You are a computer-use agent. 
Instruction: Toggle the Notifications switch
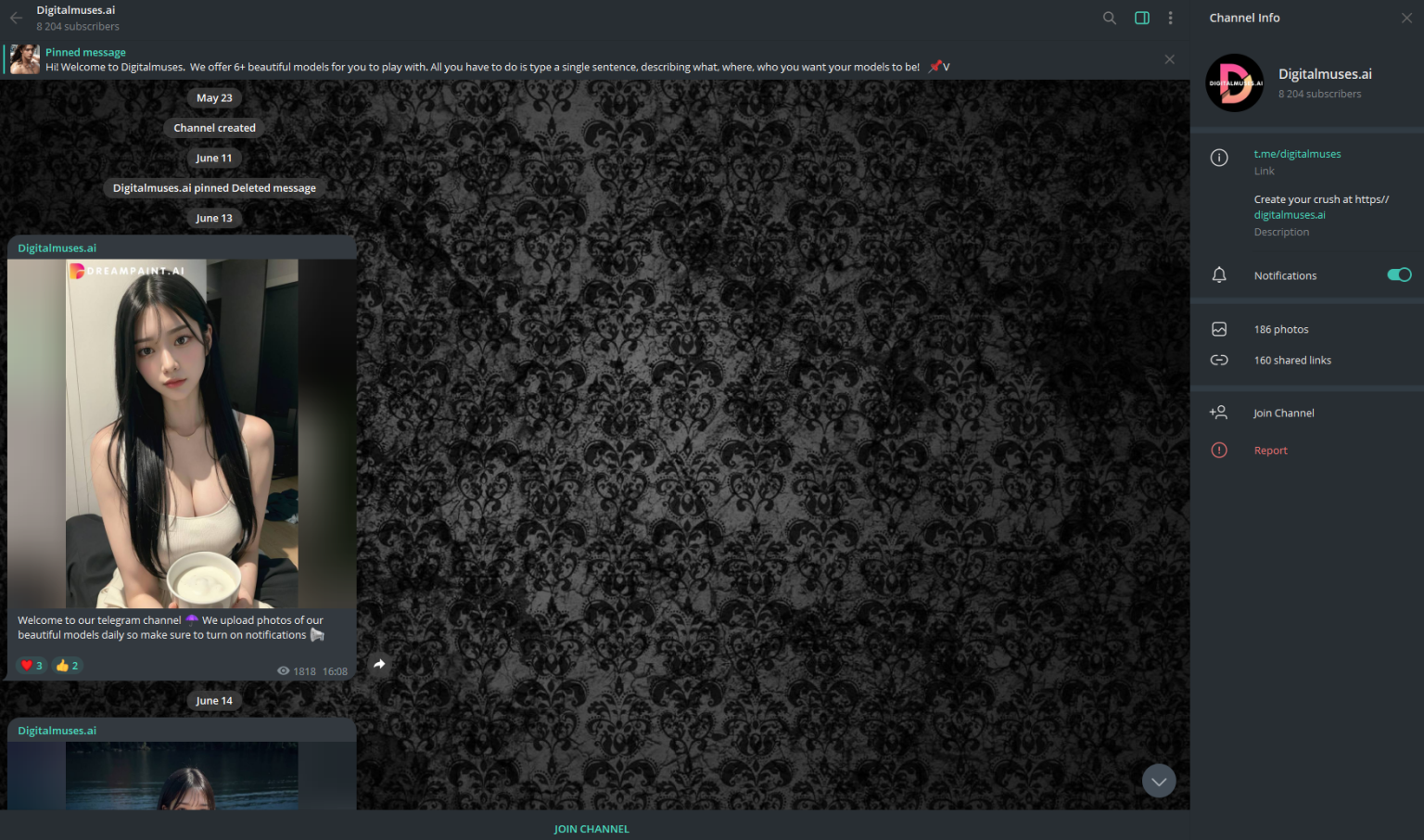pyautogui.click(x=1398, y=274)
